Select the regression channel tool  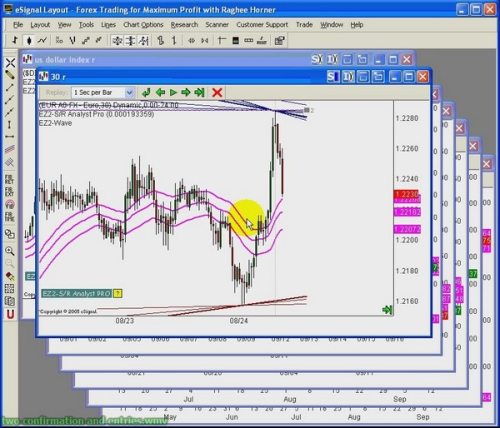[10, 150]
